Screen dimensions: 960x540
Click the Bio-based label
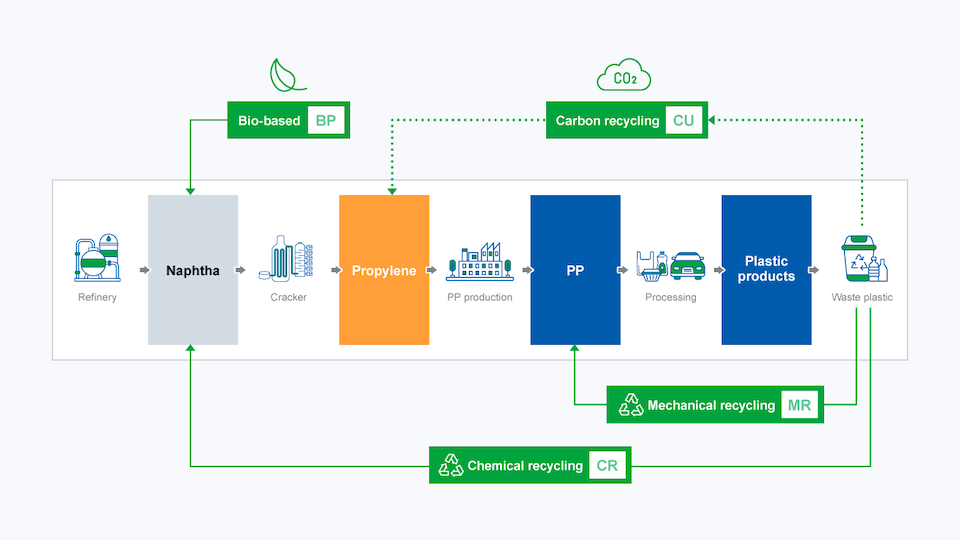[268, 121]
